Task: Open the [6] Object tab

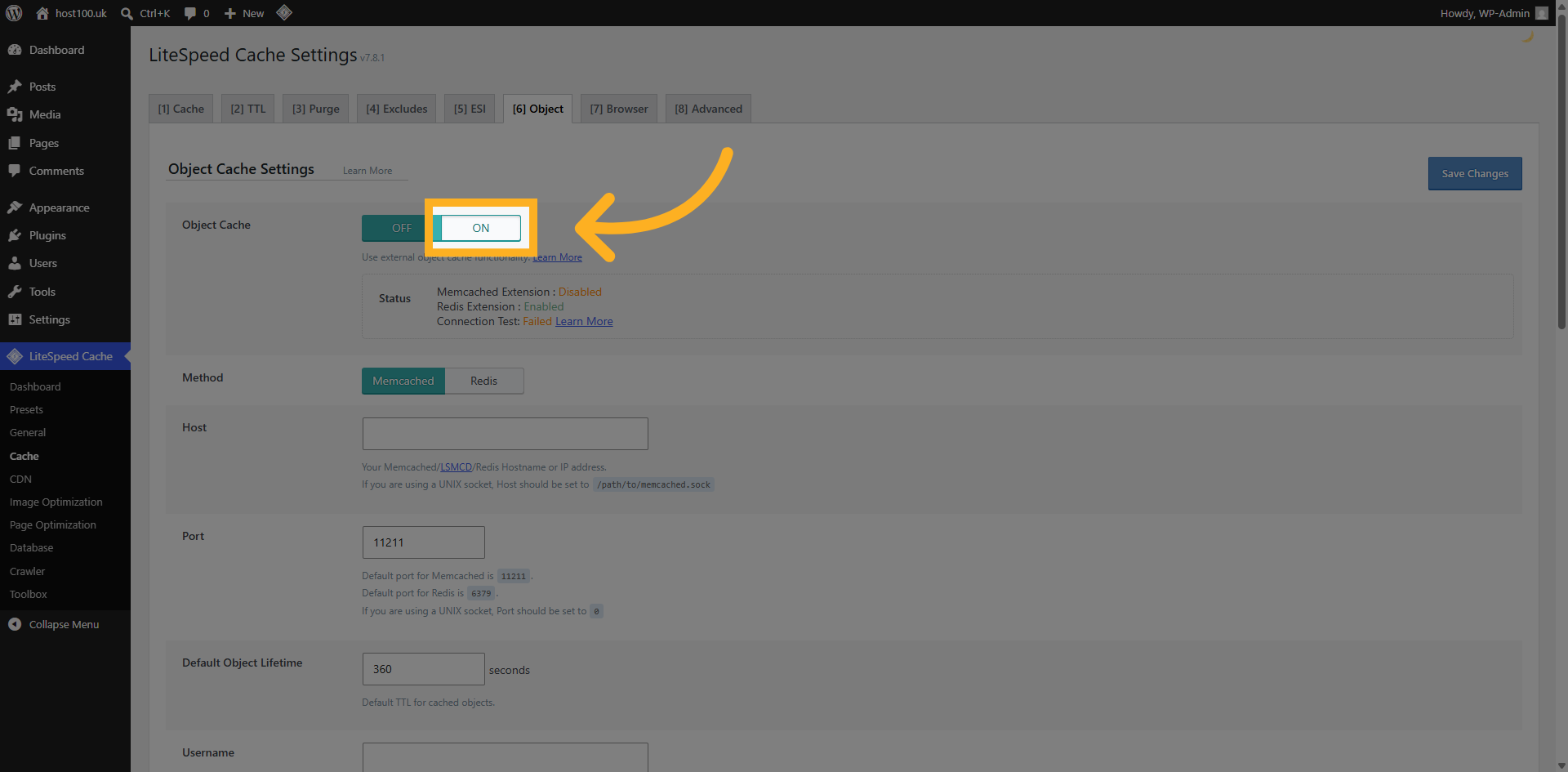Action: coord(538,109)
